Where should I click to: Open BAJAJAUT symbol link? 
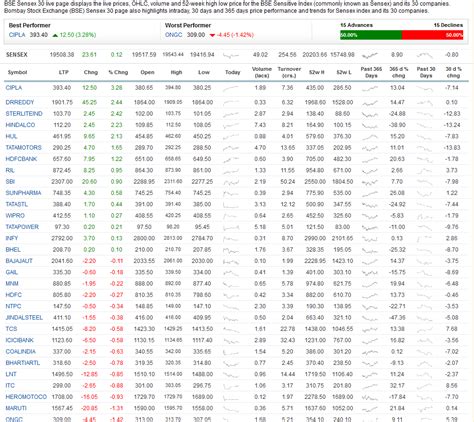click(19, 261)
